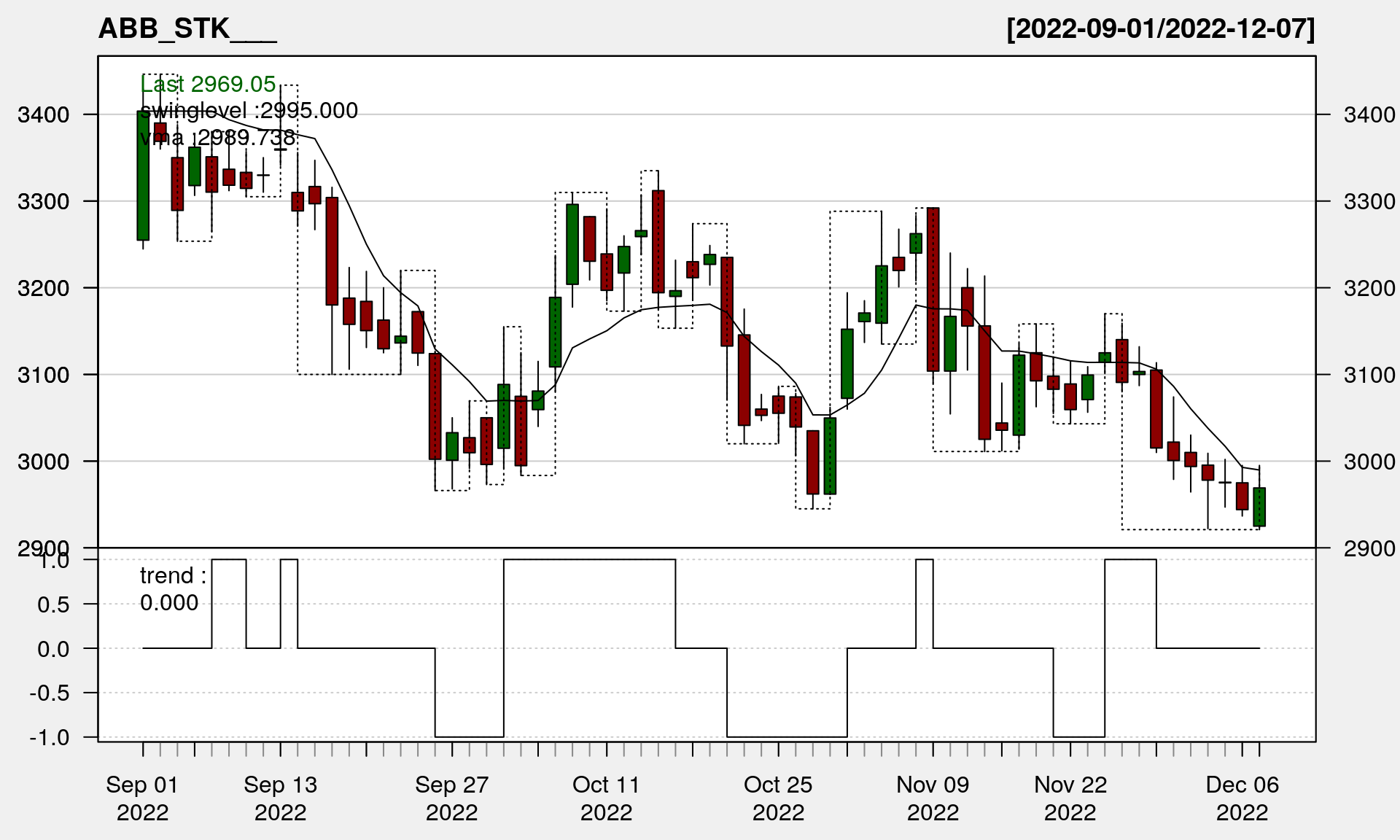Click the last green candle on Dec 07

1259,507
